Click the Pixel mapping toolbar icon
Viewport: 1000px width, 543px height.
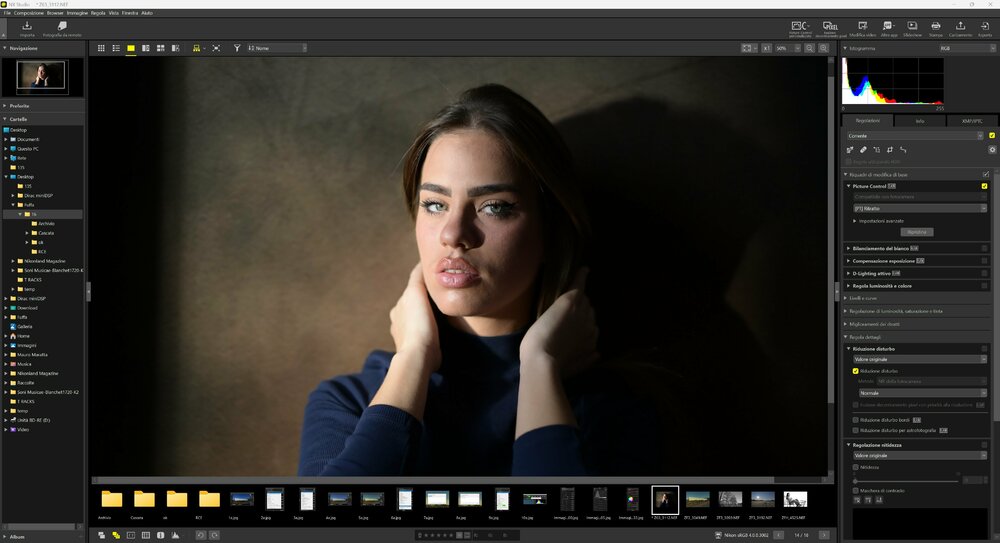(830, 26)
